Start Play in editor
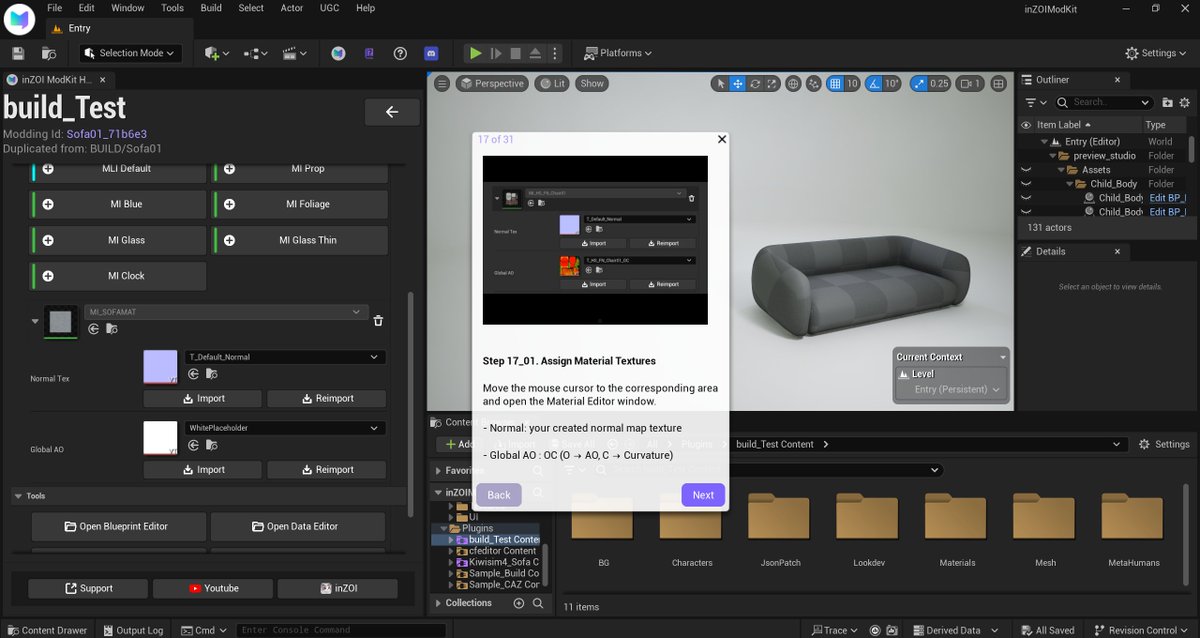 (x=476, y=53)
